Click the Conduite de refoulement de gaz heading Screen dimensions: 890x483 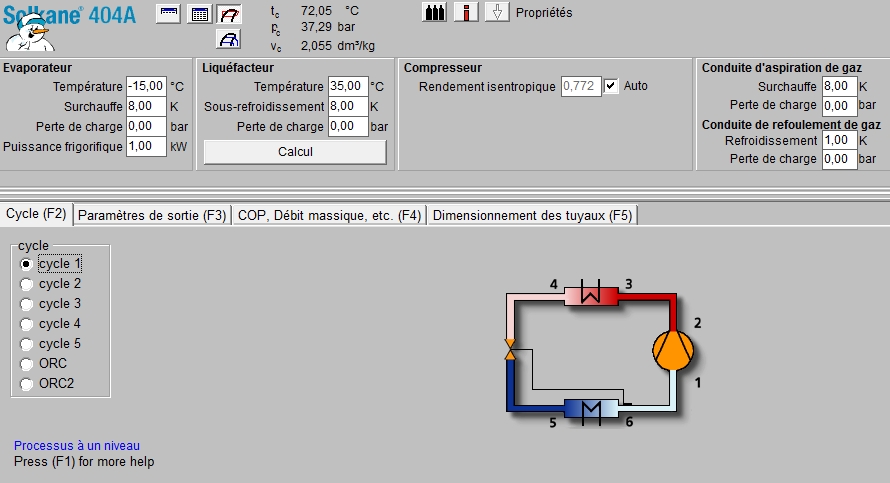click(791, 124)
